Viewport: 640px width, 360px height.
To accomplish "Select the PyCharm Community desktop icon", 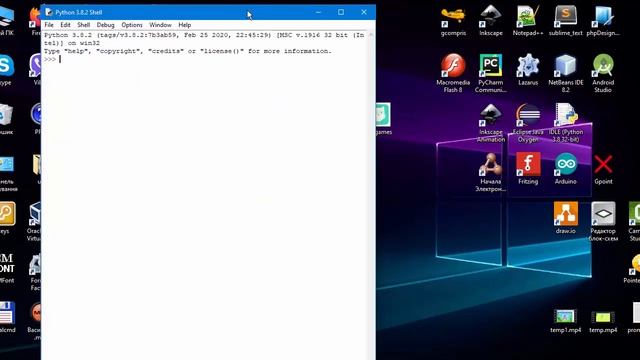I will pos(491,73).
